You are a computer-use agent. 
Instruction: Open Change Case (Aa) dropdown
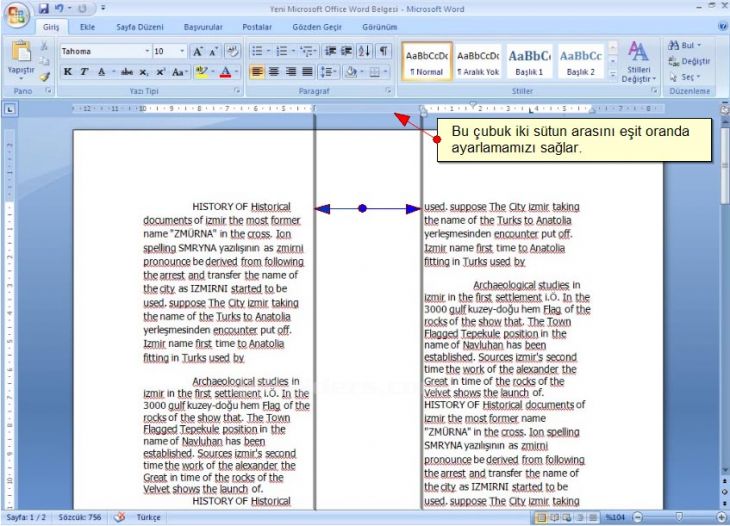click(179, 72)
